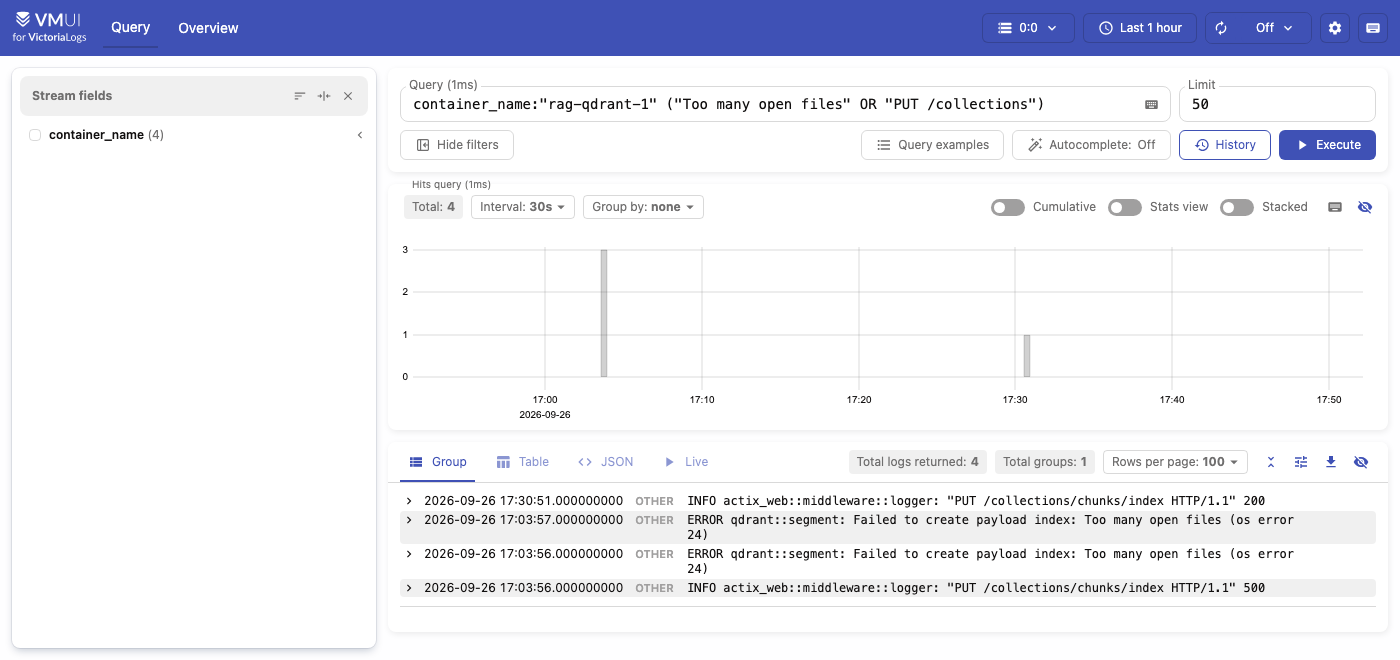1400x660 pixels.
Task: Click Total groups: 1 label
Action: 1045,462
